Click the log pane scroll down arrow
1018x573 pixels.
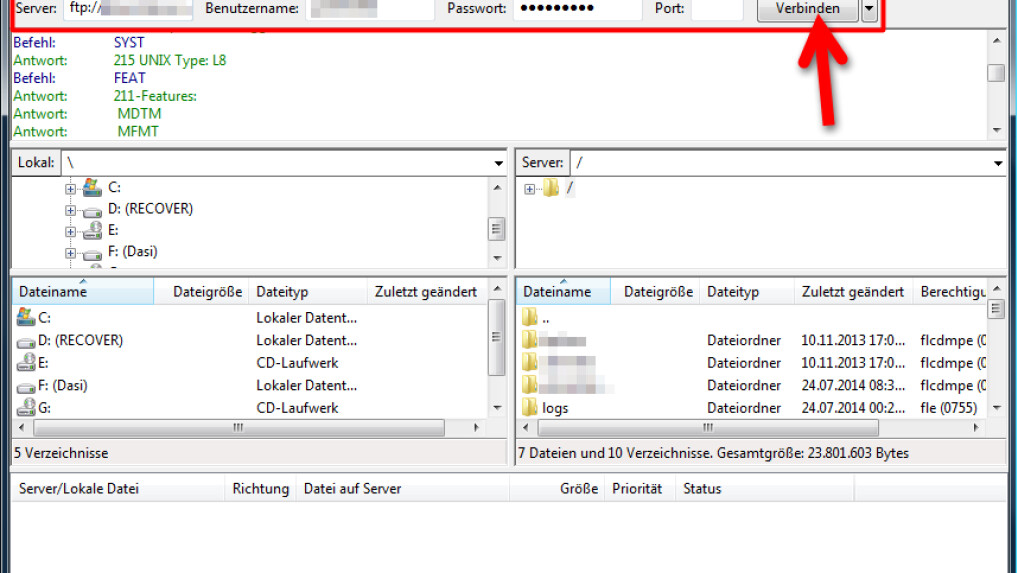[997, 130]
